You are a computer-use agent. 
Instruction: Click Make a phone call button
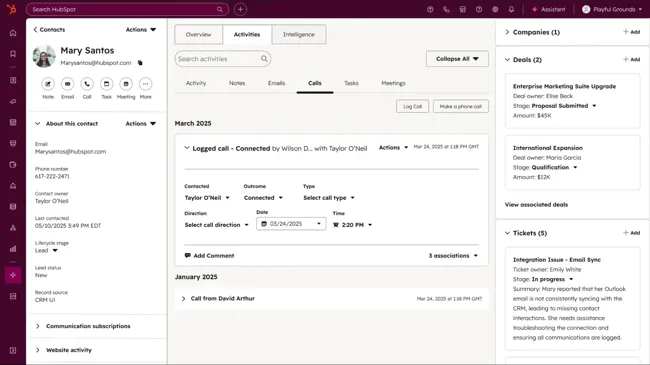(x=461, y=107)
